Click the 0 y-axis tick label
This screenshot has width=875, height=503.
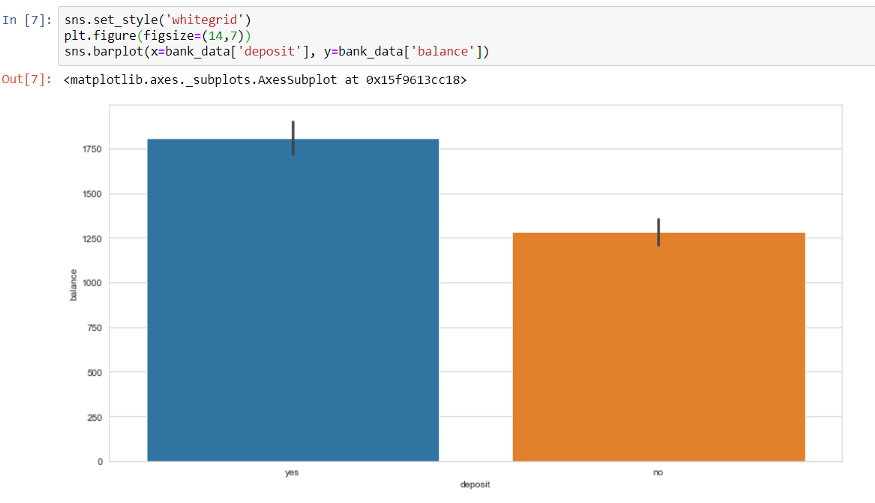point(100,461)
